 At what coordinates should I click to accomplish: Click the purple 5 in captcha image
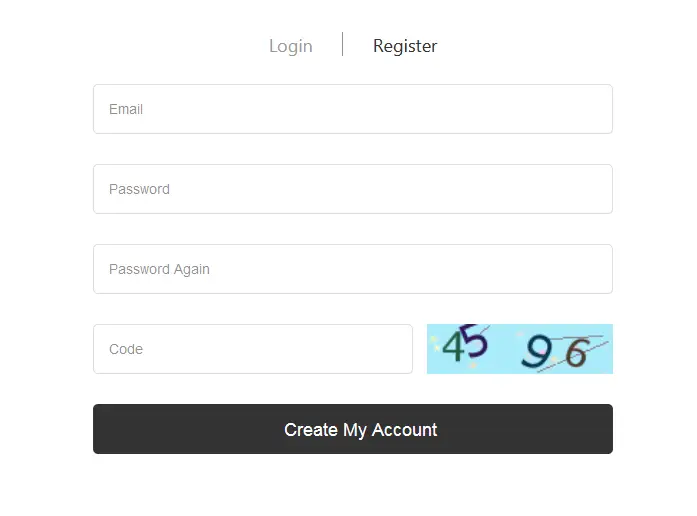pyautogui.click(x=474, y=341)
